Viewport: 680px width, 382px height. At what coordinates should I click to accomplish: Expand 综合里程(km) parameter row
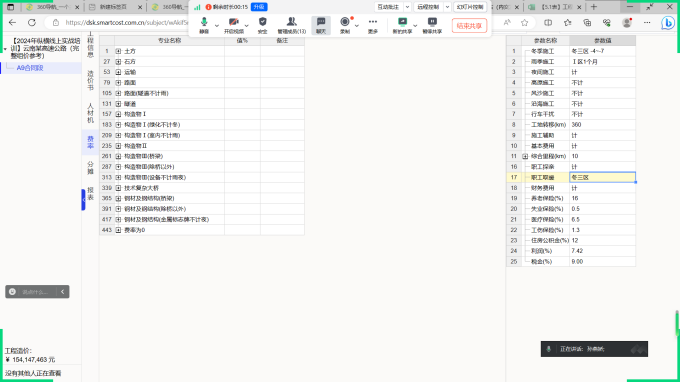click(525, 156)
